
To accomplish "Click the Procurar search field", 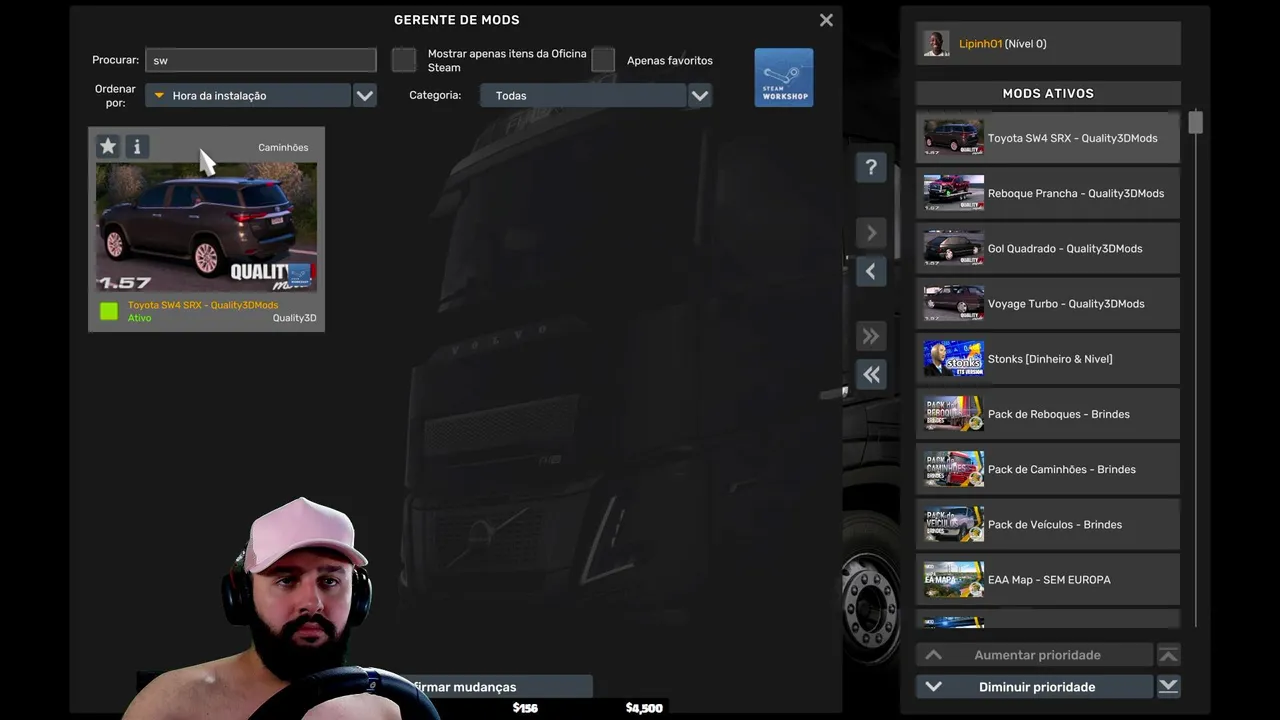I will pos(261,60).
